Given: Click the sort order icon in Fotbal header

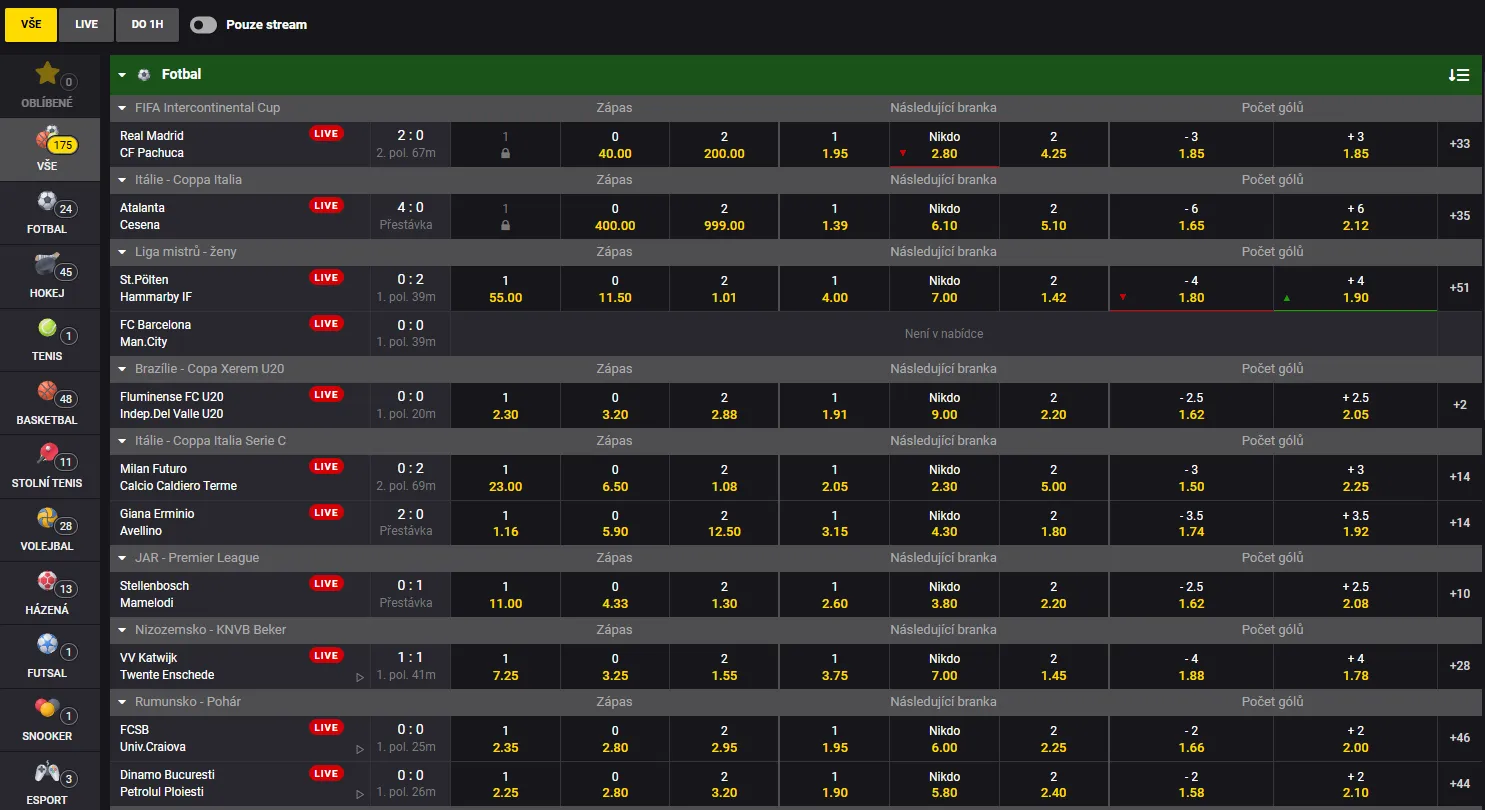Looking at the screenshot, I should pos(1458,75).
